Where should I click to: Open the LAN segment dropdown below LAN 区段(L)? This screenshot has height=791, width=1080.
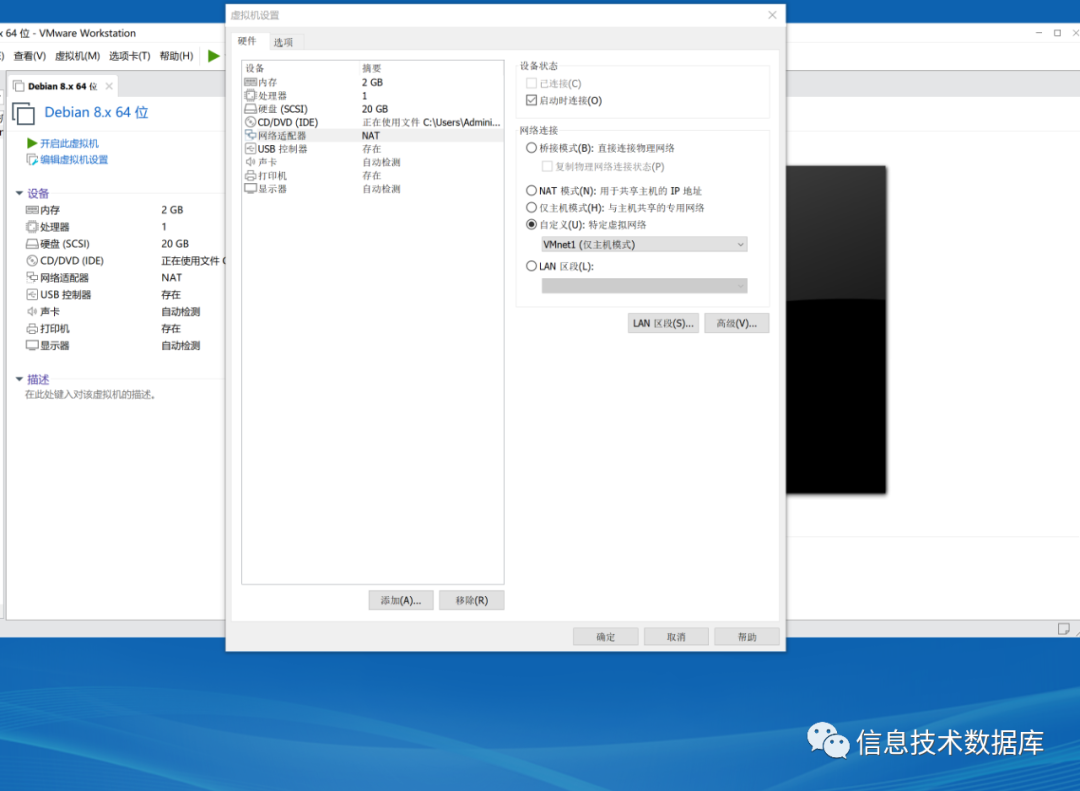pos(644,286)
